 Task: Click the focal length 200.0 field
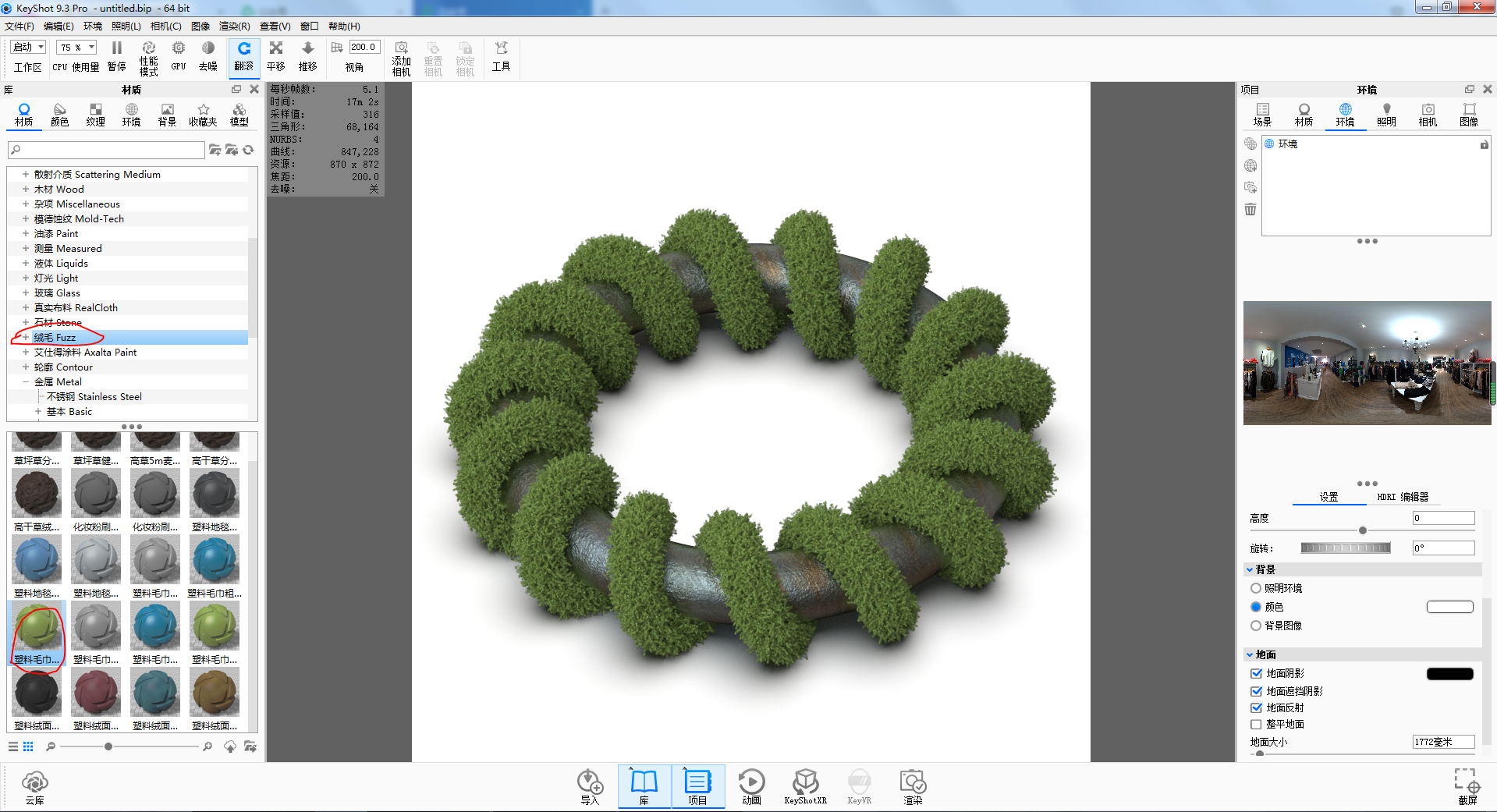click(x=364, y=47)
